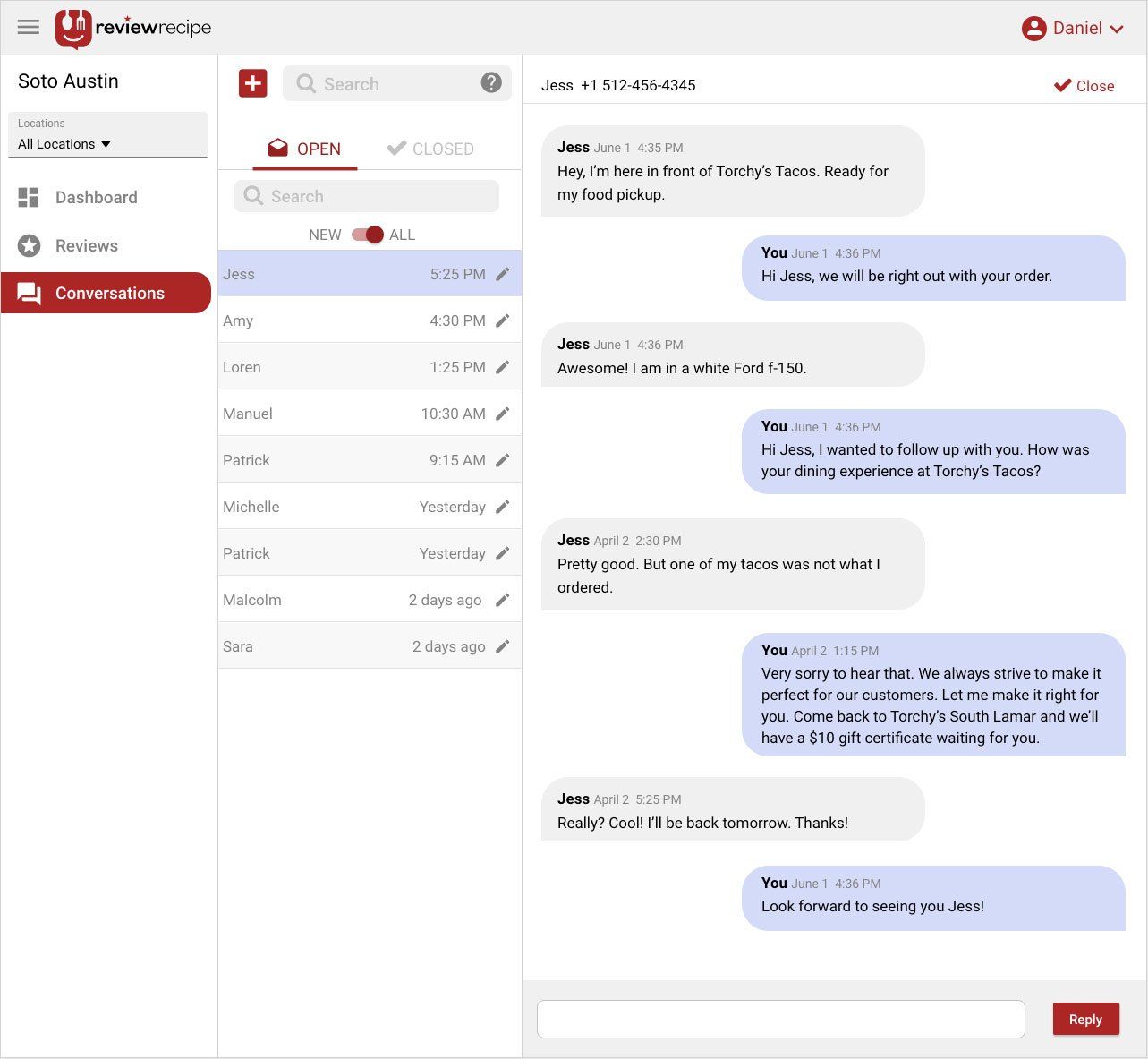The height and width of the screenshot is (1059, 1148).
Task: Click the reply message text box
Action: [780, 1019]
